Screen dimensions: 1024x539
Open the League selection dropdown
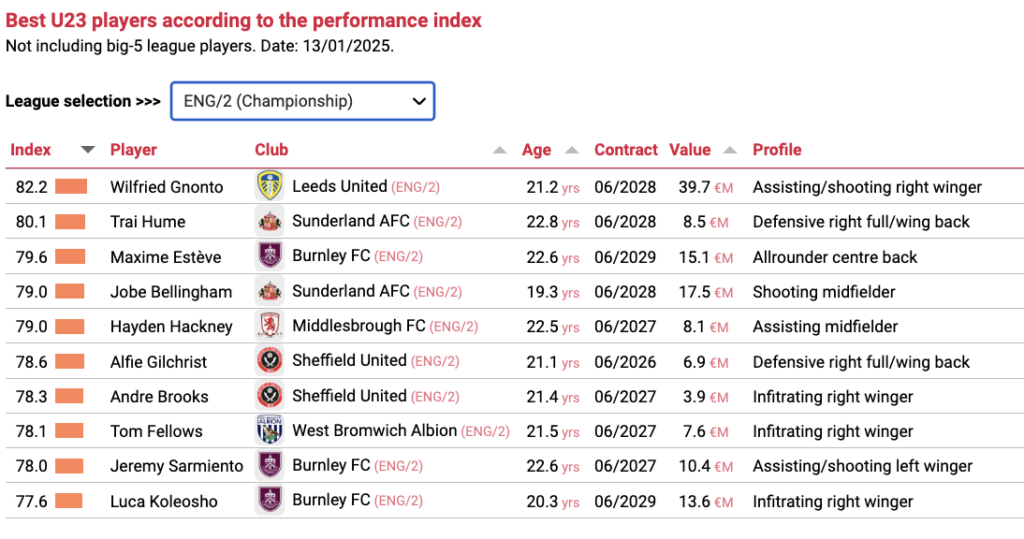tap(302, 101)
